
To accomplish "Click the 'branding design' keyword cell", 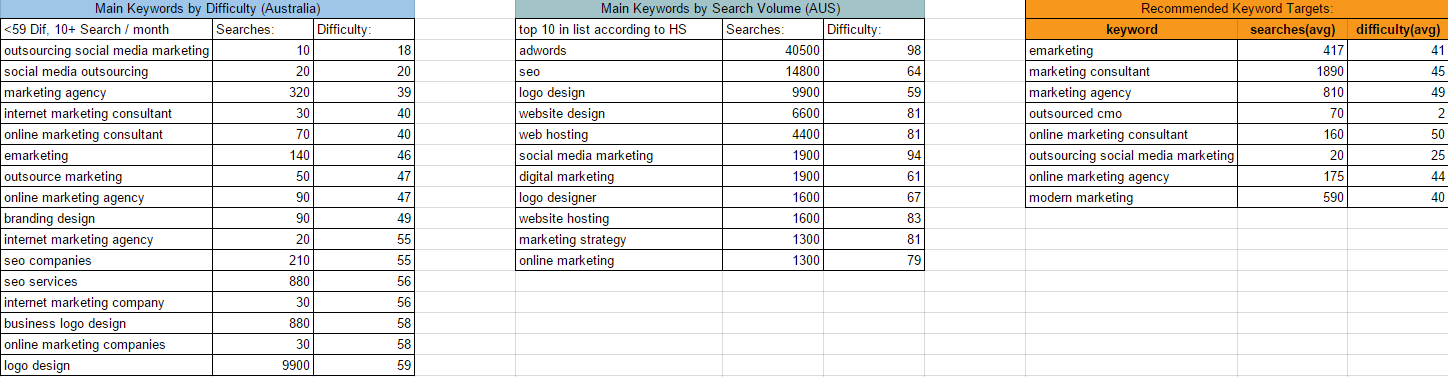I will pyautogui.click(x=106, y=218).
